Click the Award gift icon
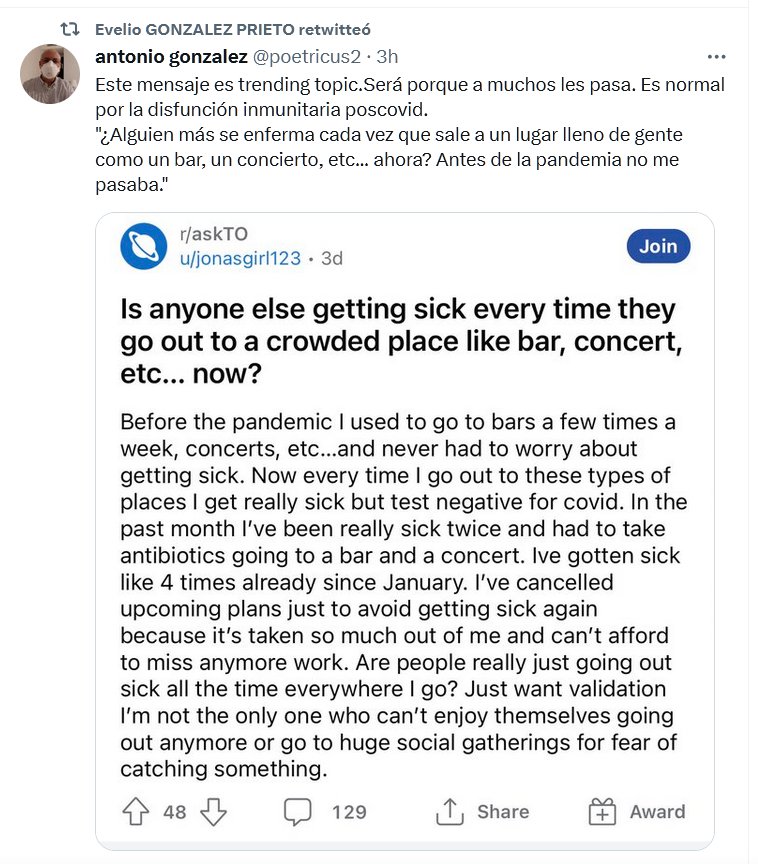The width and height of the screenshot is (758, 864). 602,811
